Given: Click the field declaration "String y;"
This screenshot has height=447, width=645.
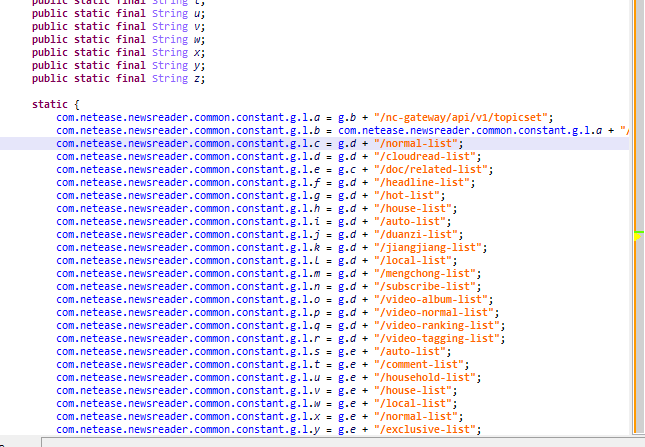Looking at the screenshot, I should click(178, 66).
